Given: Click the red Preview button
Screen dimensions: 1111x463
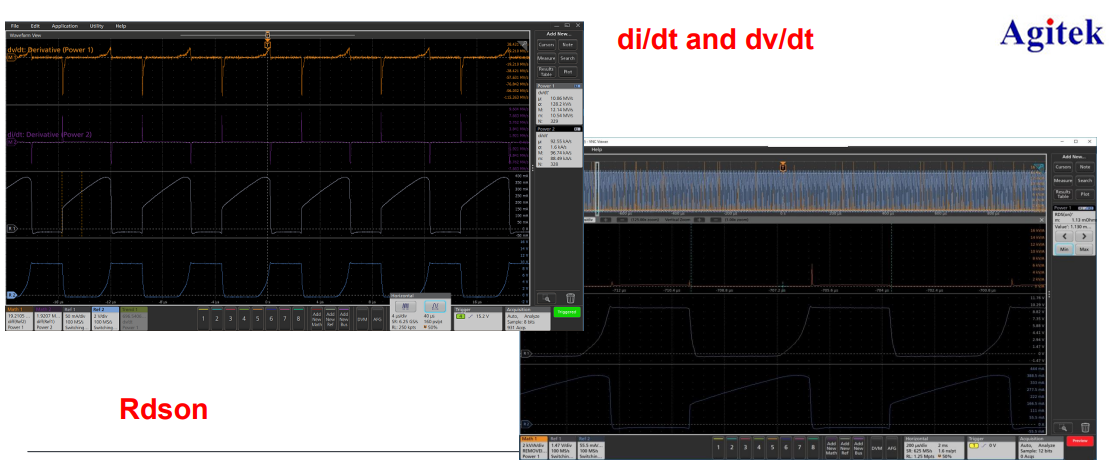Looking at the screenshot, I should coord(1080,441).
